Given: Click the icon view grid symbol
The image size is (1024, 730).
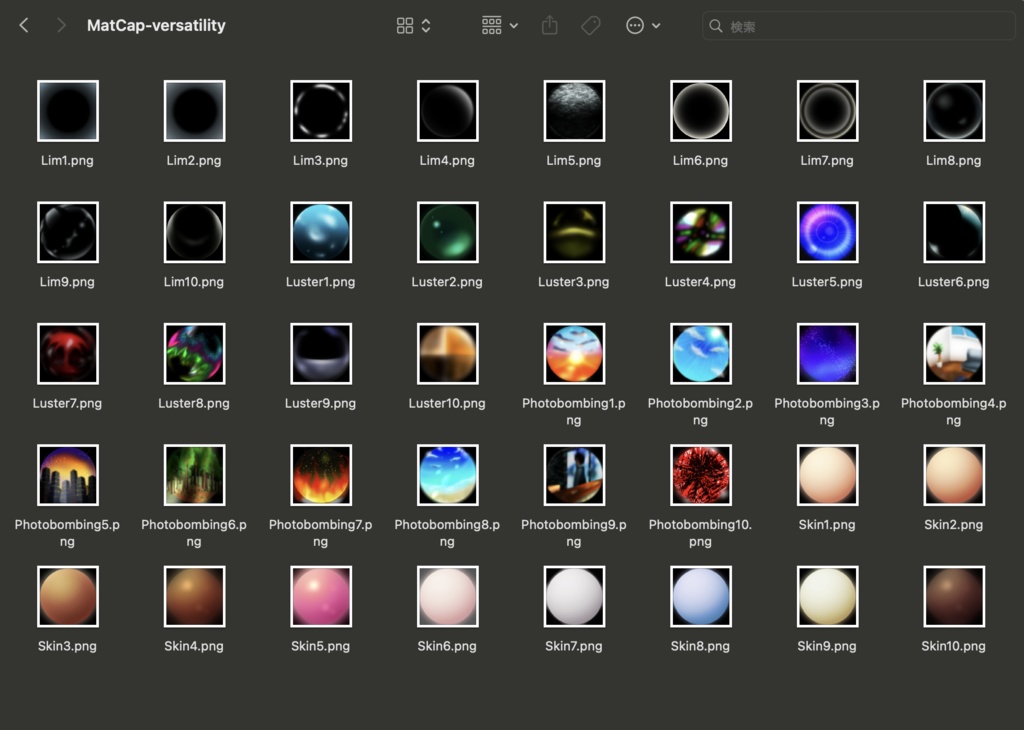Looking at the screenshot, I should point(404,26).
